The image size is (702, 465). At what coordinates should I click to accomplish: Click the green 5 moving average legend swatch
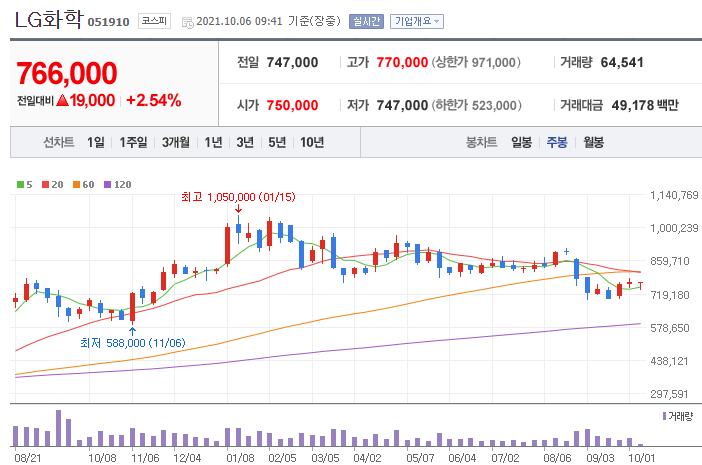pyautogui.click(x=20, y=184)
